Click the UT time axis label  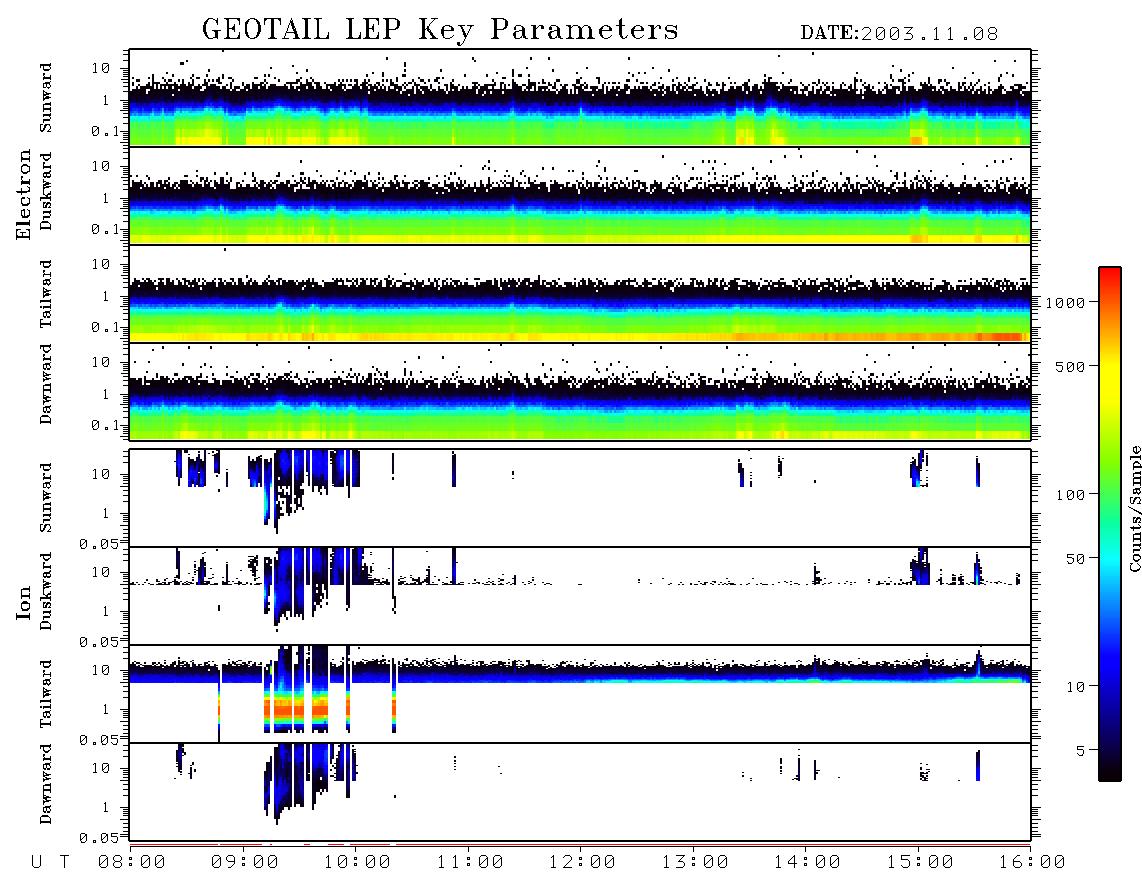[x=51, y=863]
